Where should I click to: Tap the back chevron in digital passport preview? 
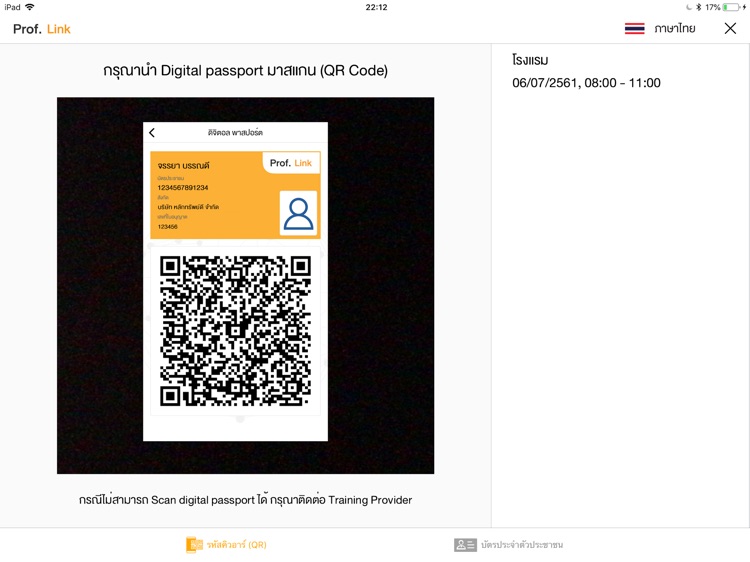[x=152, y=132]
